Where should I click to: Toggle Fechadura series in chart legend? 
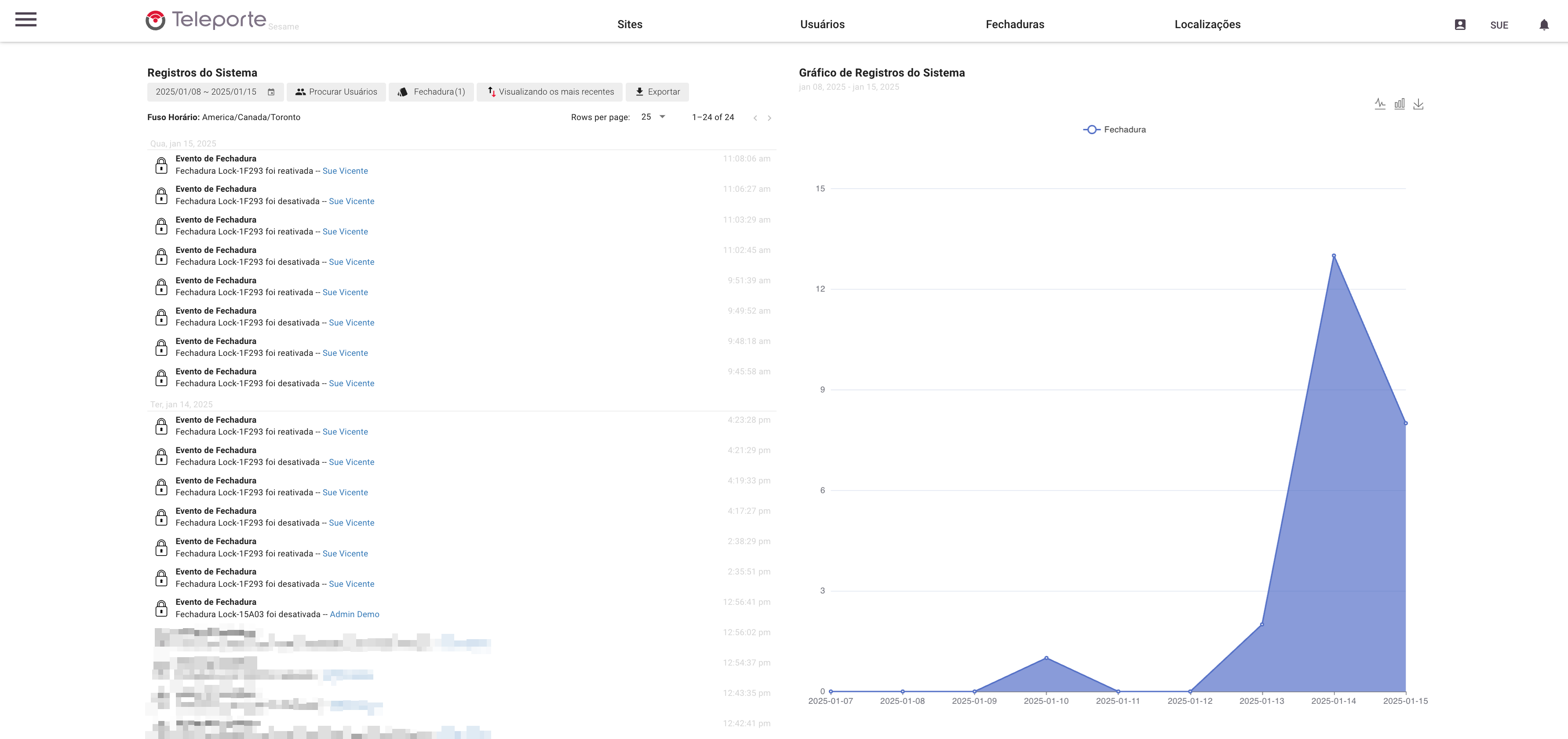coord(1115,130)
